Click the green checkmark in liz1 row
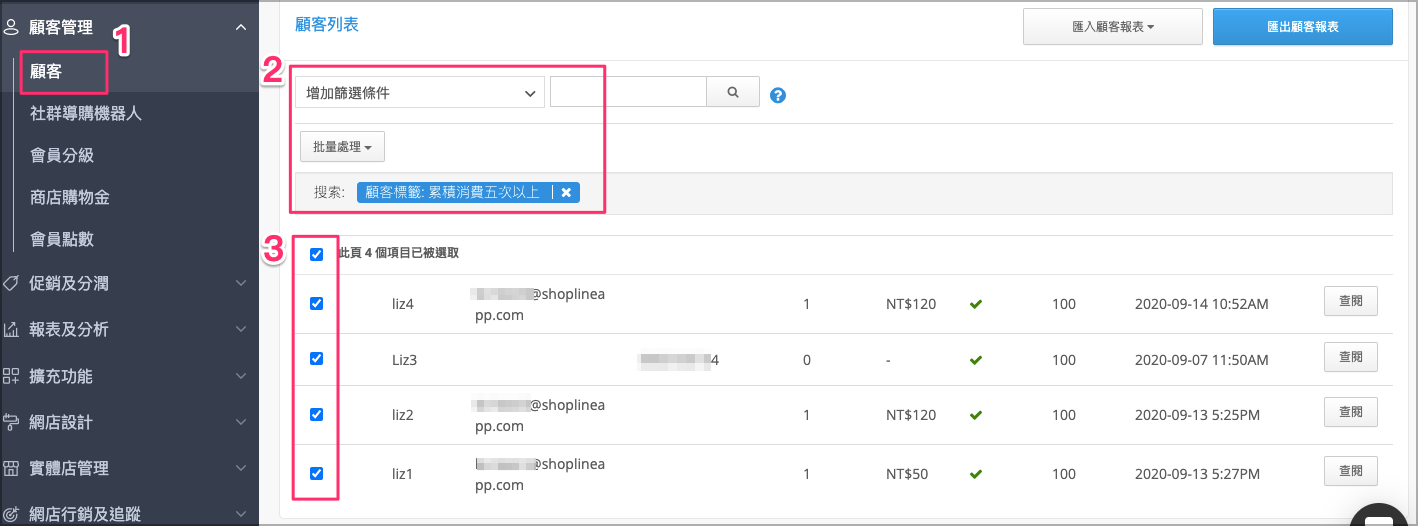Image resolution: width=1418 pixels, height=526 pixels. [x=976, y=473]
